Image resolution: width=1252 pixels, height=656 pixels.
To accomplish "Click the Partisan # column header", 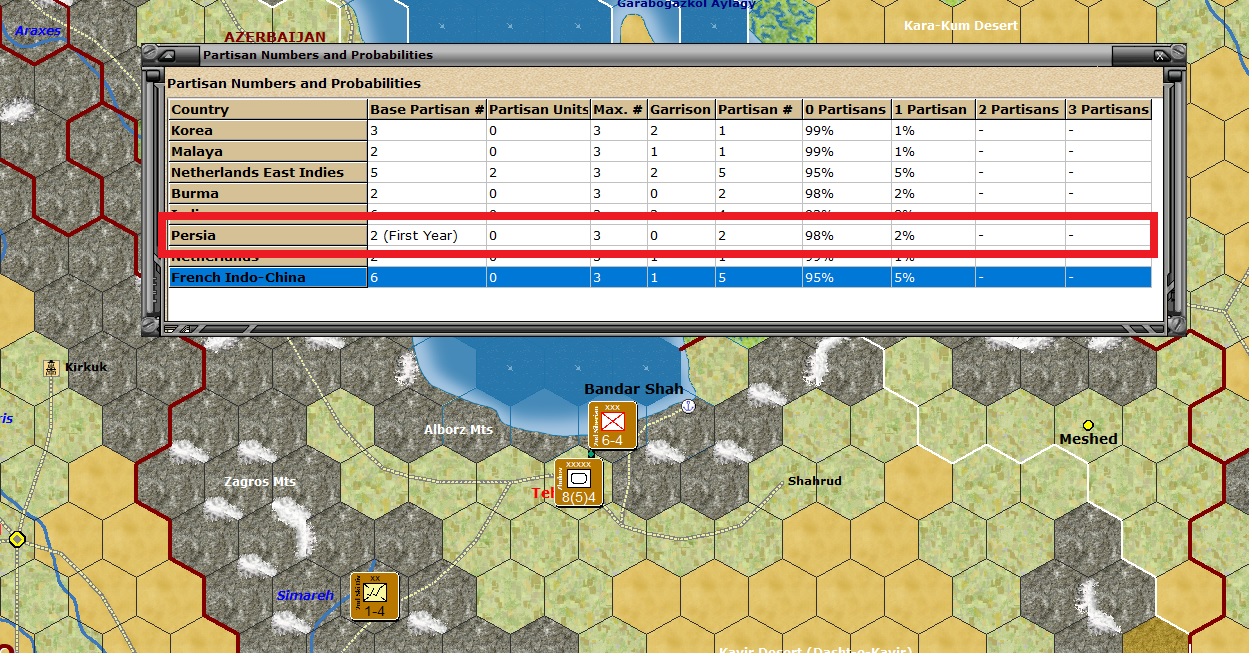I will click(758, 110).
